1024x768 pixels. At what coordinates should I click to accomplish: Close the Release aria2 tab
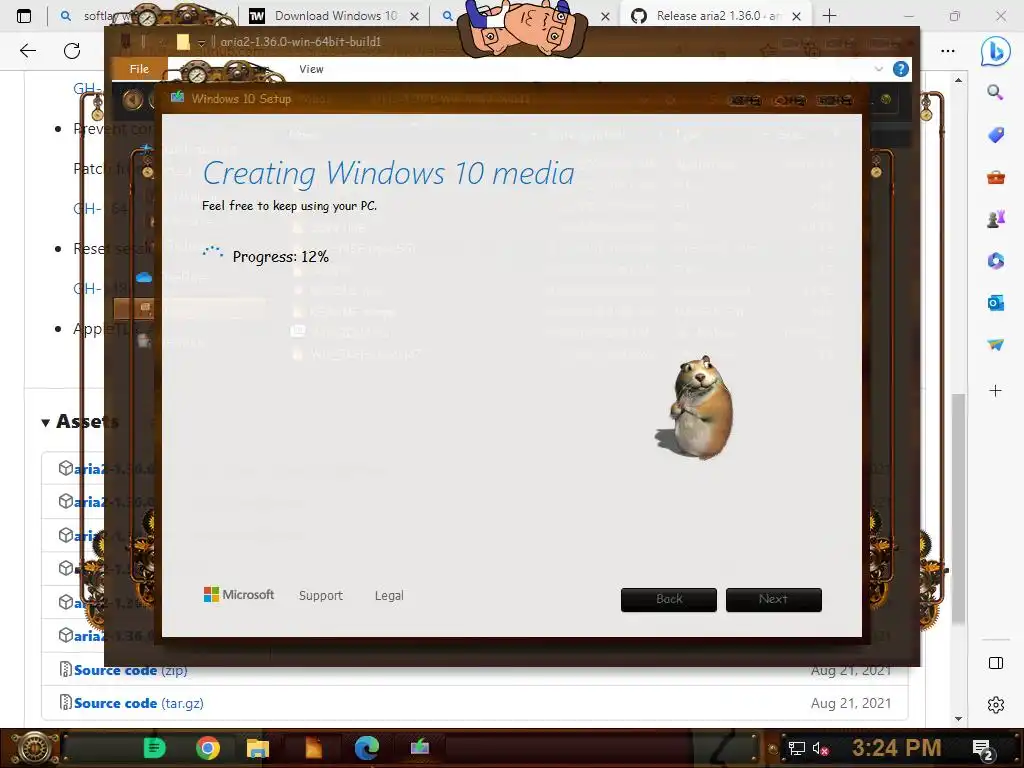pos(796,16)
